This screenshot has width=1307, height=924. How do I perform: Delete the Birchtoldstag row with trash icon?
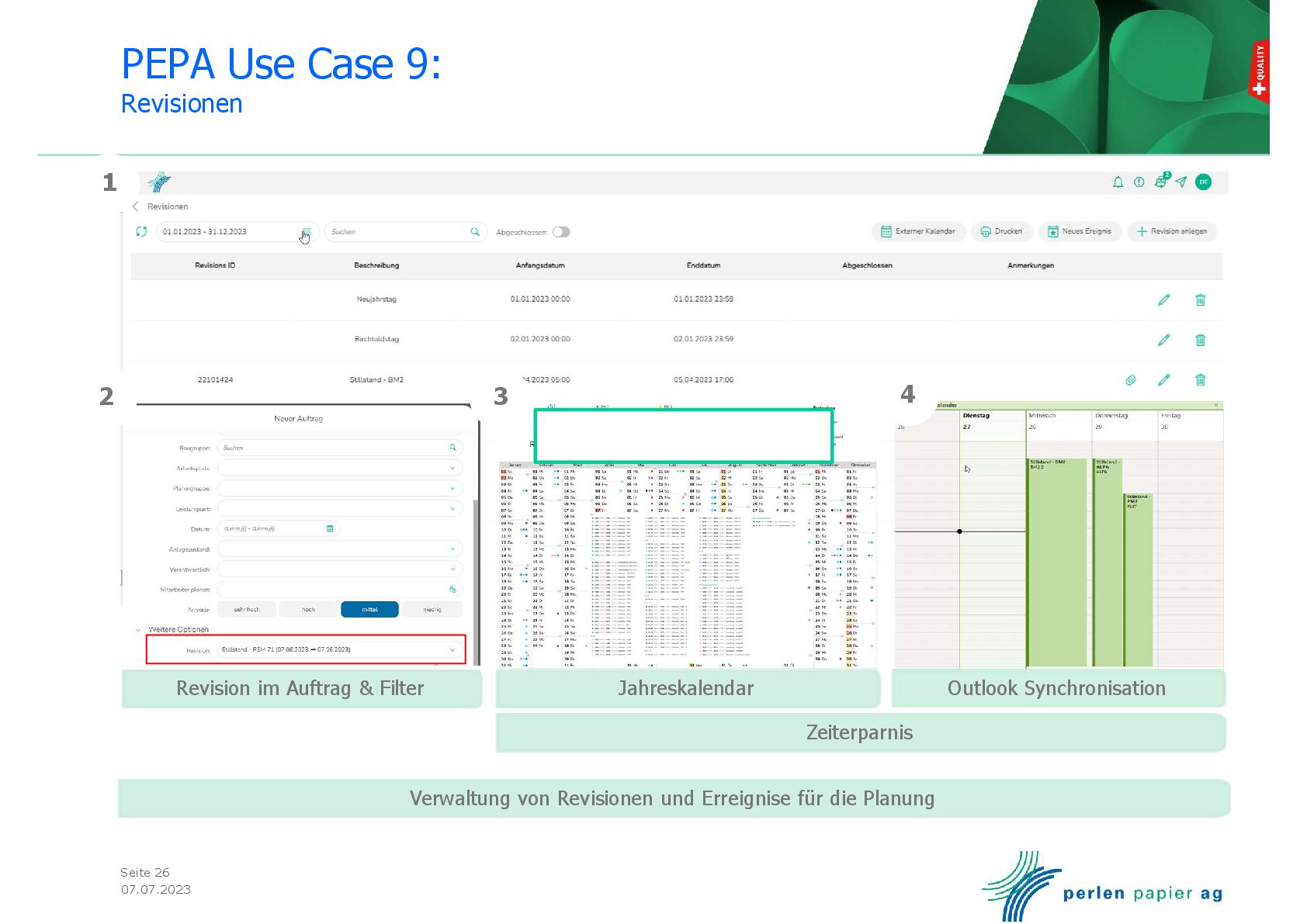click(1200, 340)
